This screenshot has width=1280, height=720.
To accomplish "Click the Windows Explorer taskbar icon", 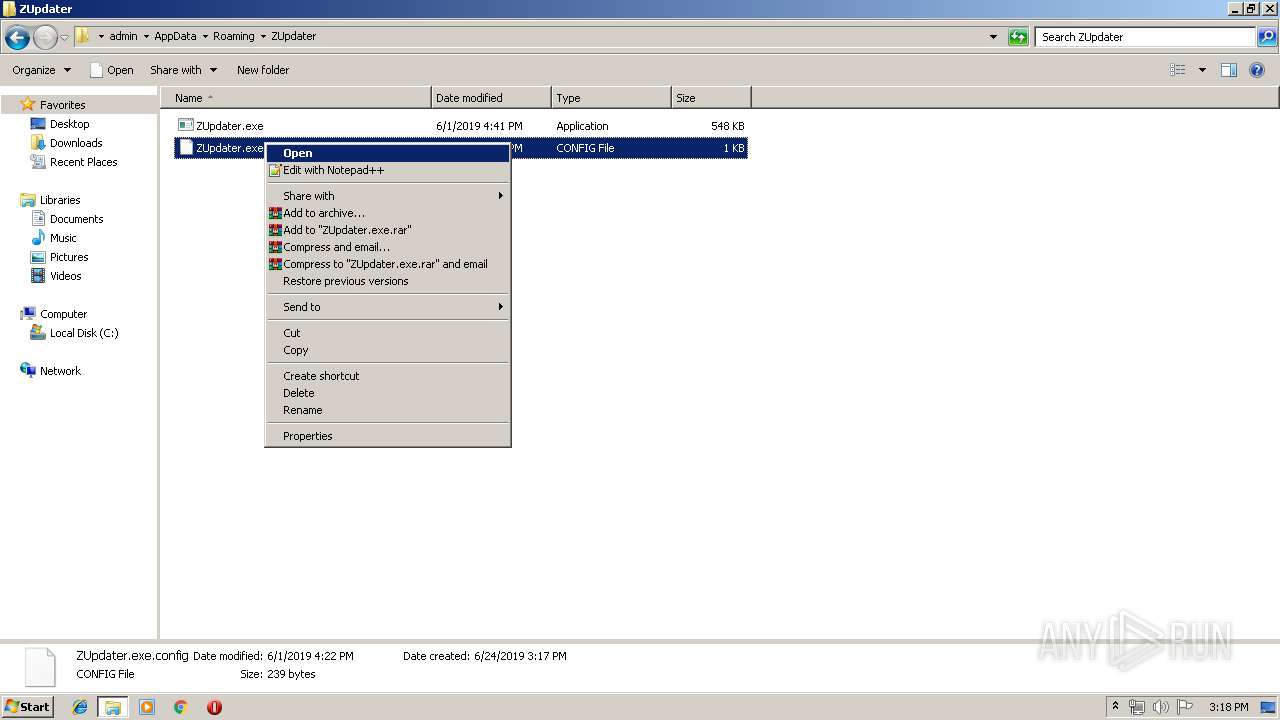I will pyautogui.click(x=113, y=707).
